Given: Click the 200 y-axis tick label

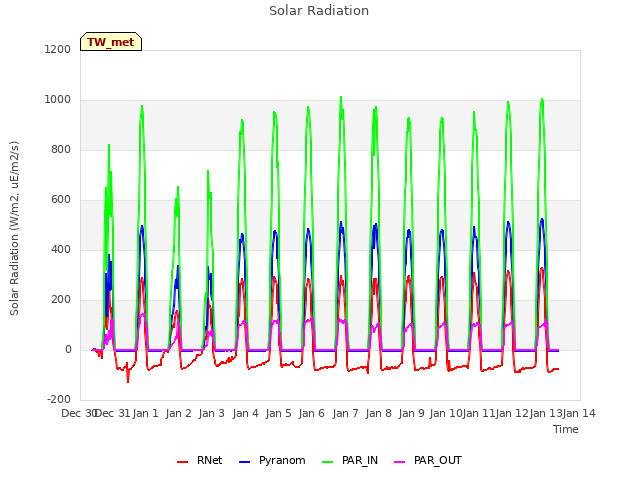Looking at the screenshot, I should coord(61,300).
